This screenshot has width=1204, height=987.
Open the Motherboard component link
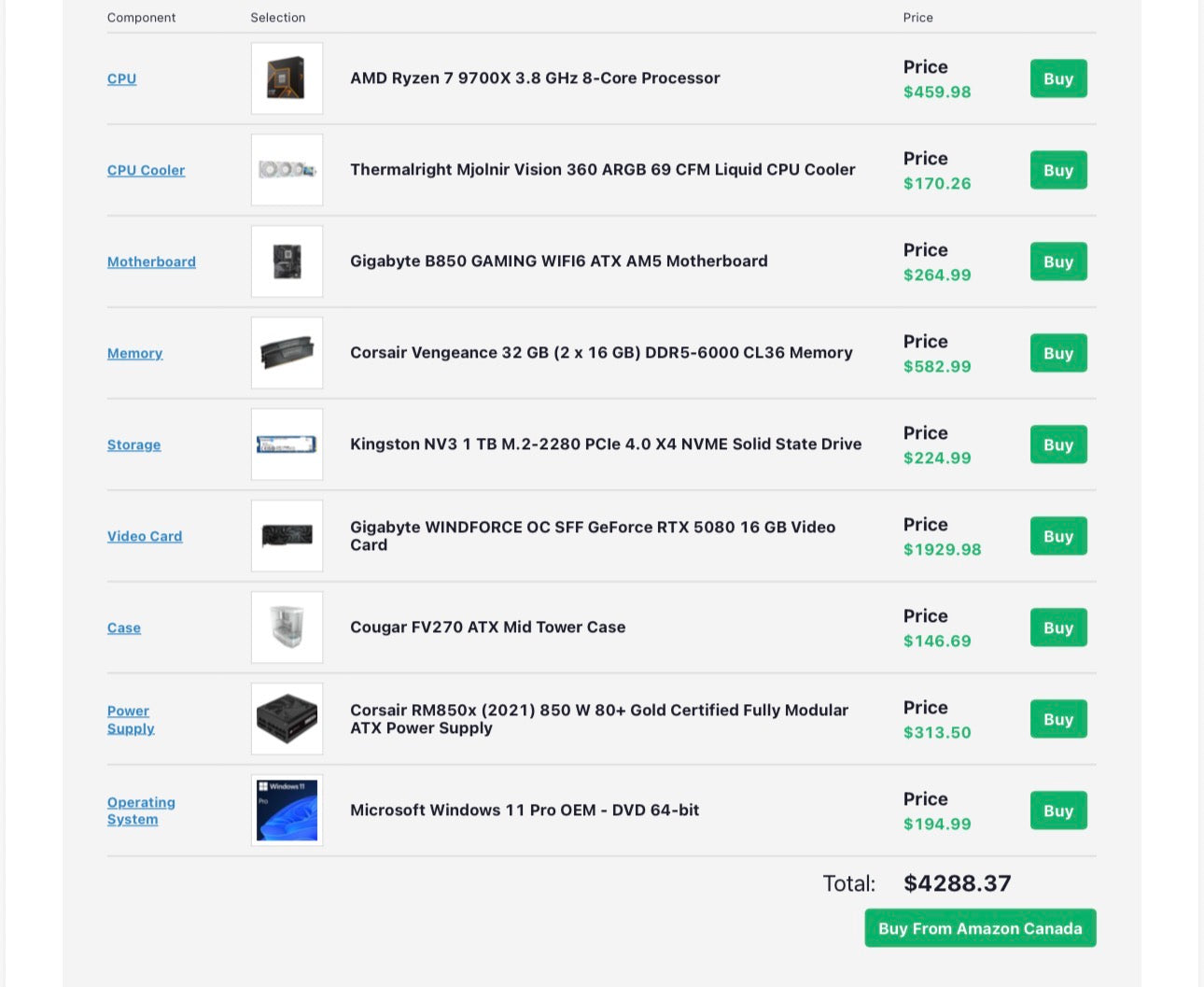pos(151,261)
